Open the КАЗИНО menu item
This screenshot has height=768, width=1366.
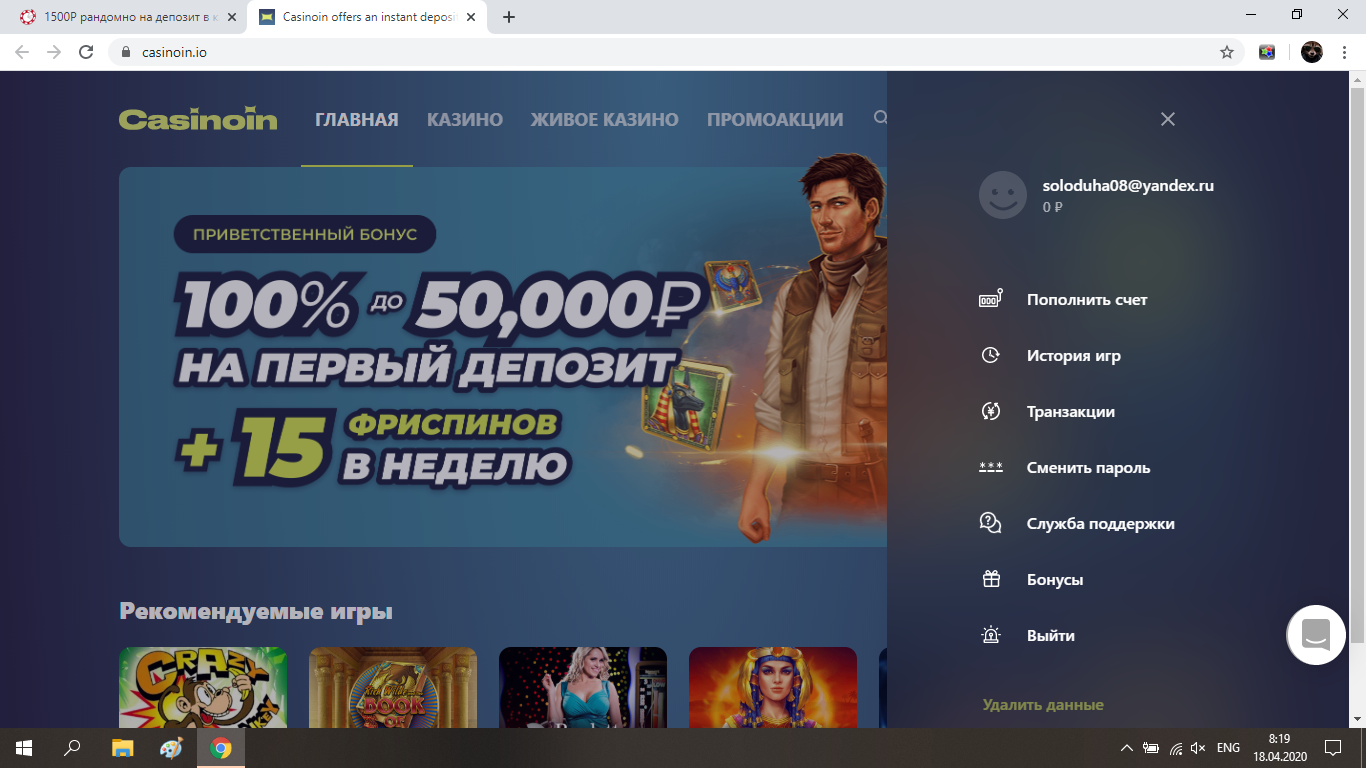(x=465, y=120)
